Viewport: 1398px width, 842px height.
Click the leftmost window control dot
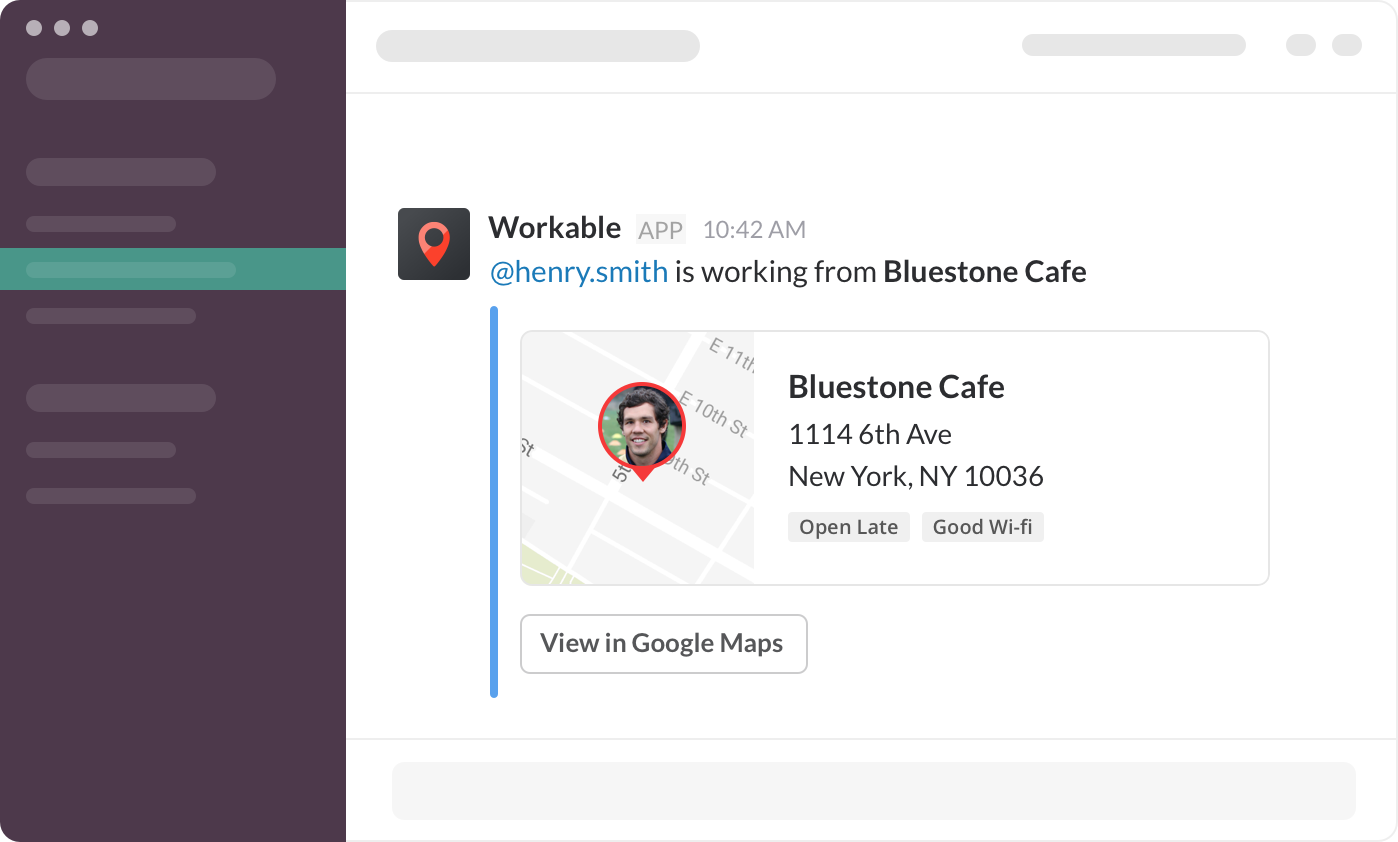click(34, 28)
